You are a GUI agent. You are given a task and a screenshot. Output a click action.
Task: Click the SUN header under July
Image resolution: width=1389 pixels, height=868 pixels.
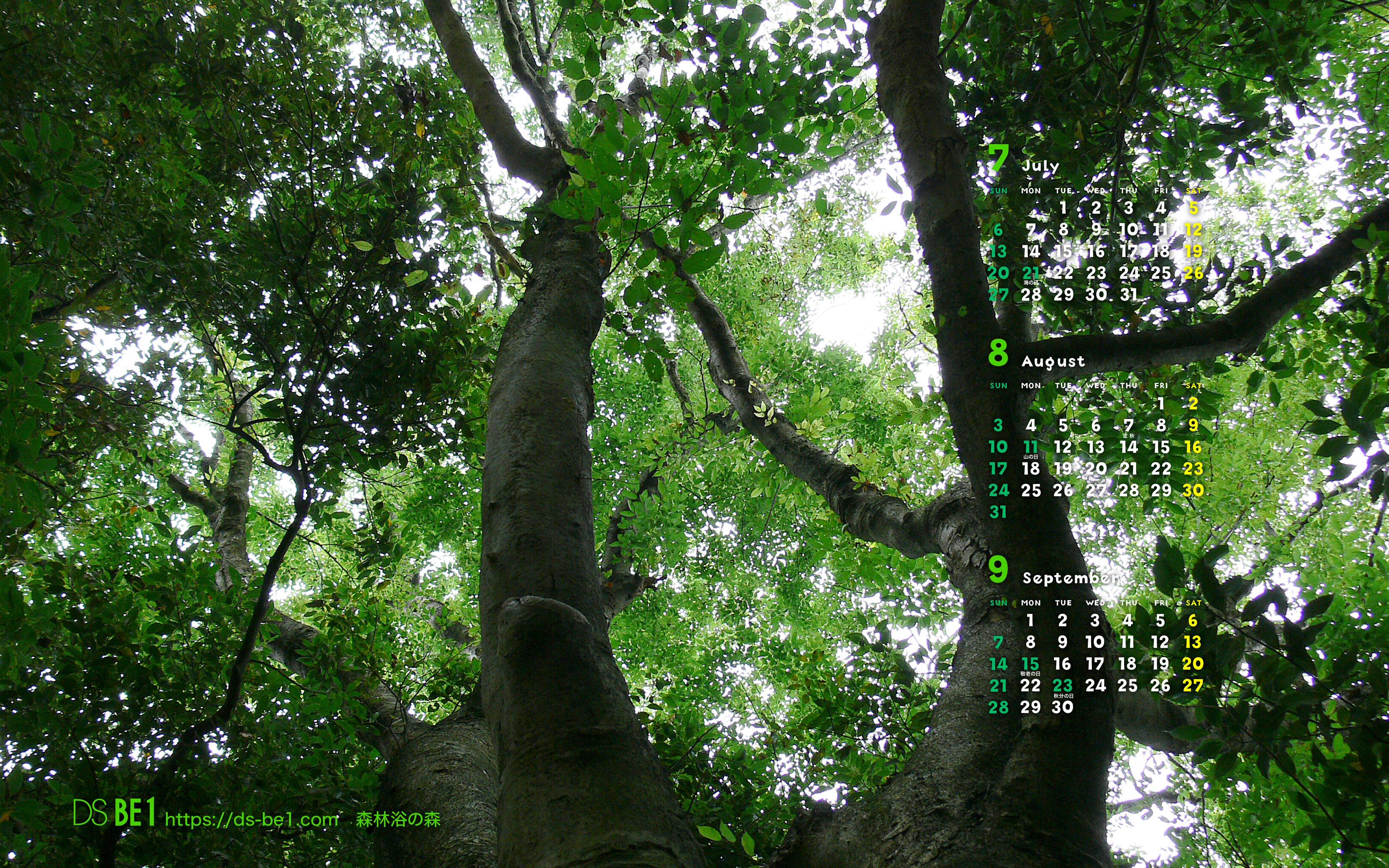tap(998, 191)
